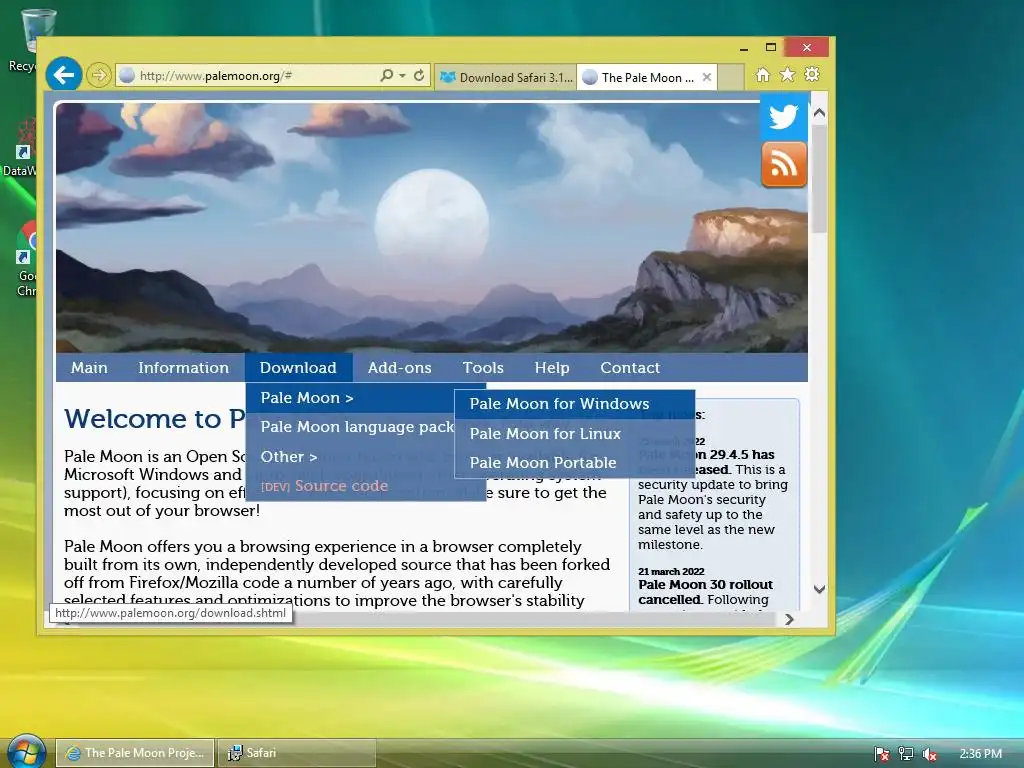The height and width of the screenshot is (768, 1024).
Task: Click the Pale Moon 30 rollout cancelled headline
Action: pyautogui.click(x=705, y=592)
